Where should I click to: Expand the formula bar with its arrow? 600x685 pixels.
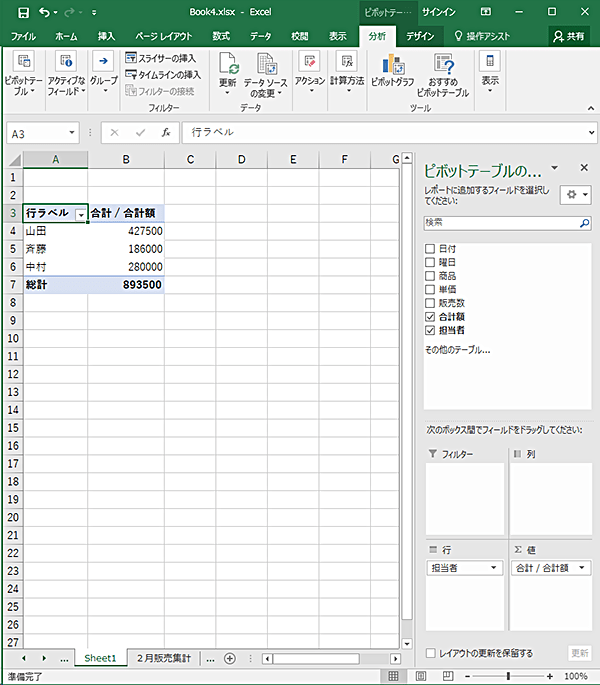(591, 132)
